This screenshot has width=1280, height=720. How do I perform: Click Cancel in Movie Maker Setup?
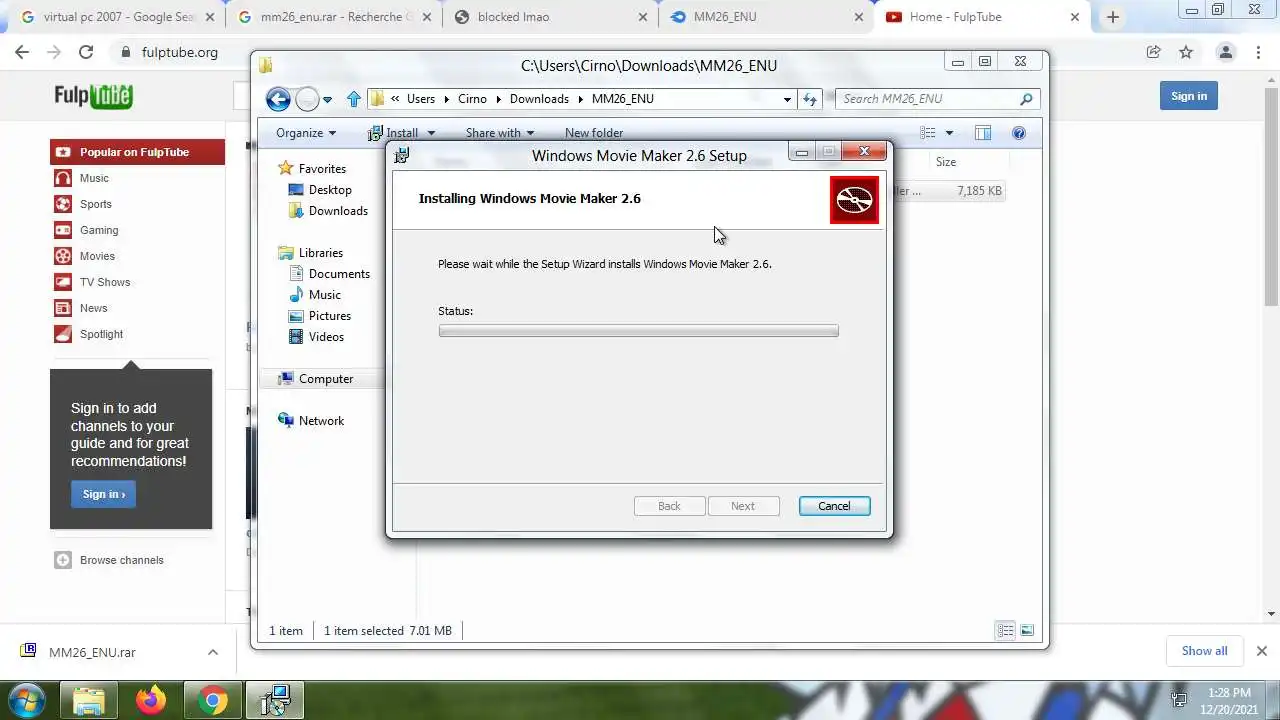[x=834, y=506]
